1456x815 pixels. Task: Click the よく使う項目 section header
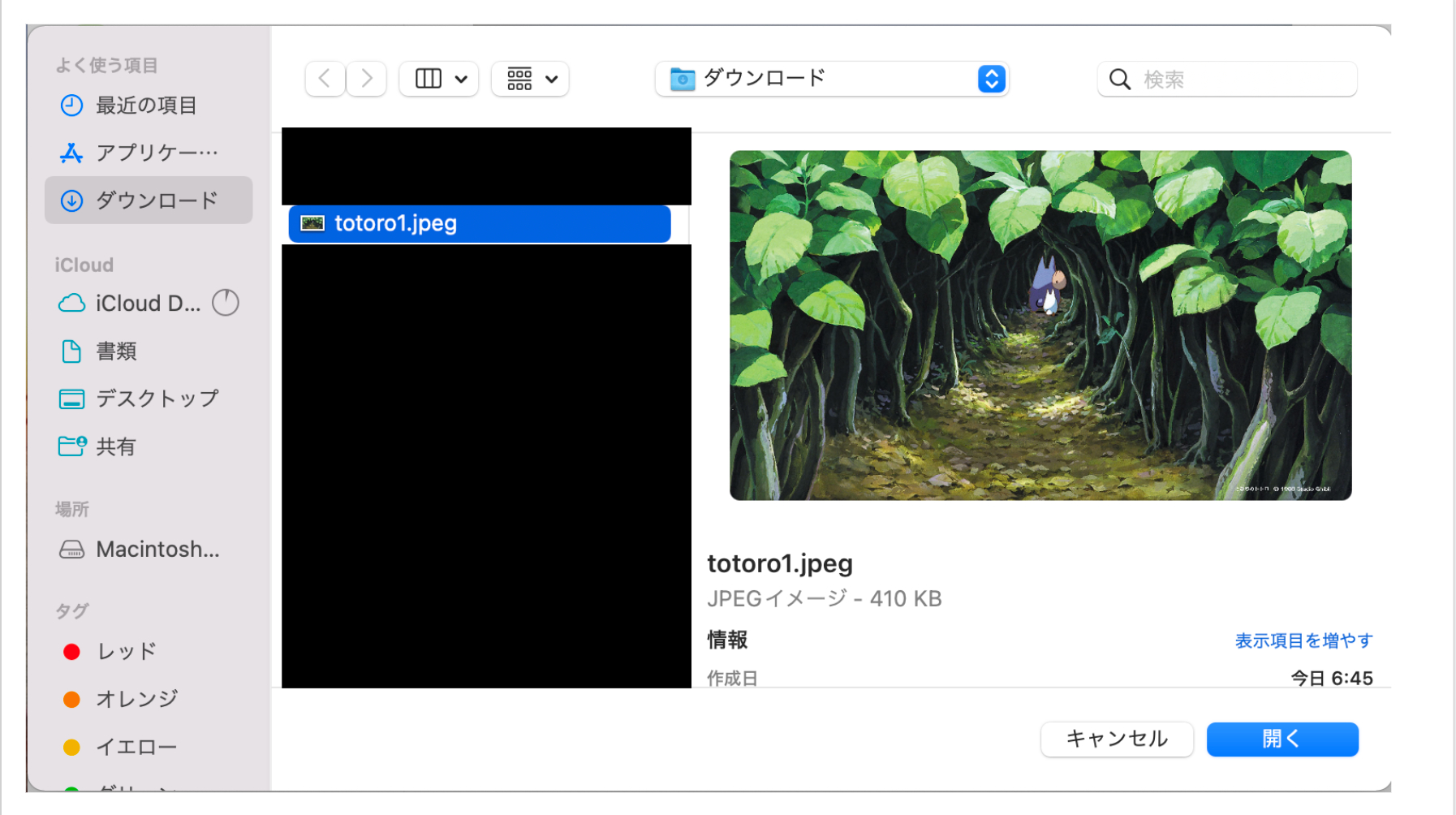106,66
